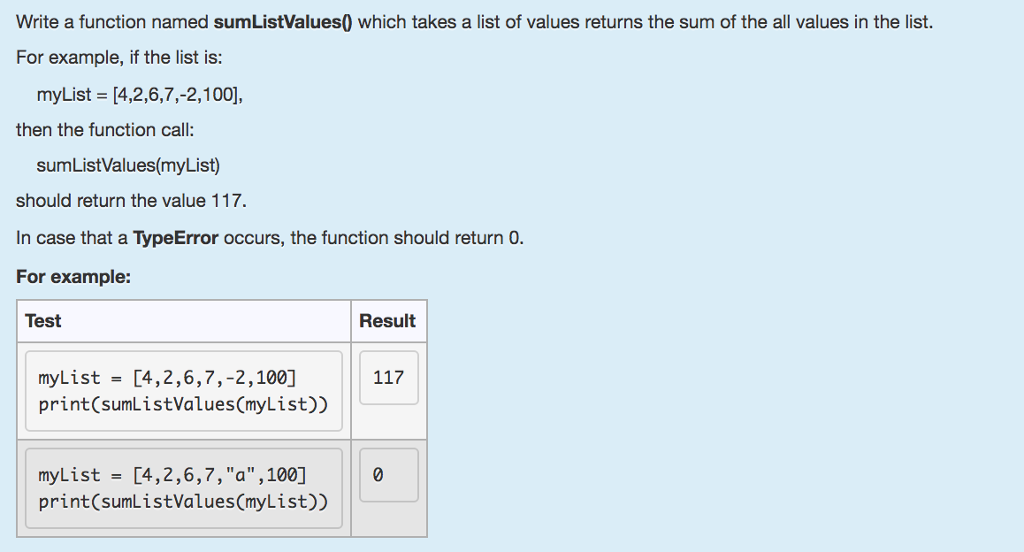Select the Test column header
This screenshot has width=1024, height=552.
tap(43, 321)
